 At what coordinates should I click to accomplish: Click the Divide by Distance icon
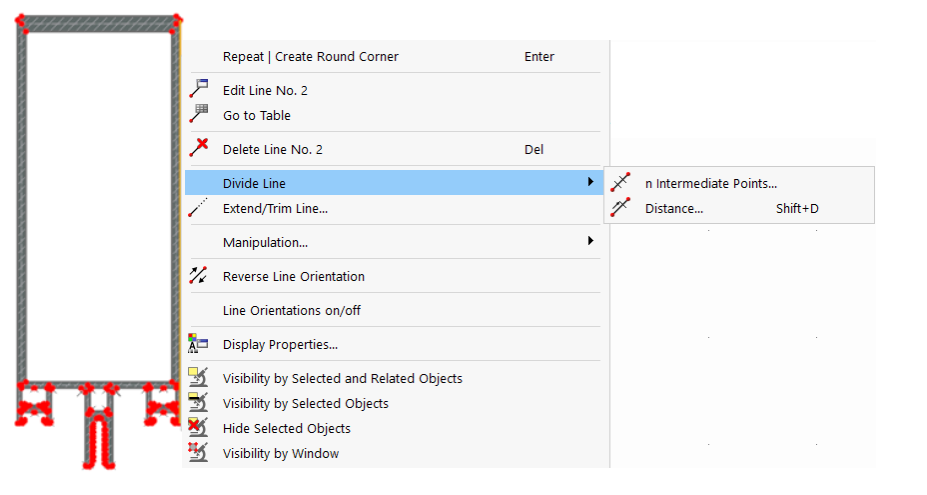621,208
